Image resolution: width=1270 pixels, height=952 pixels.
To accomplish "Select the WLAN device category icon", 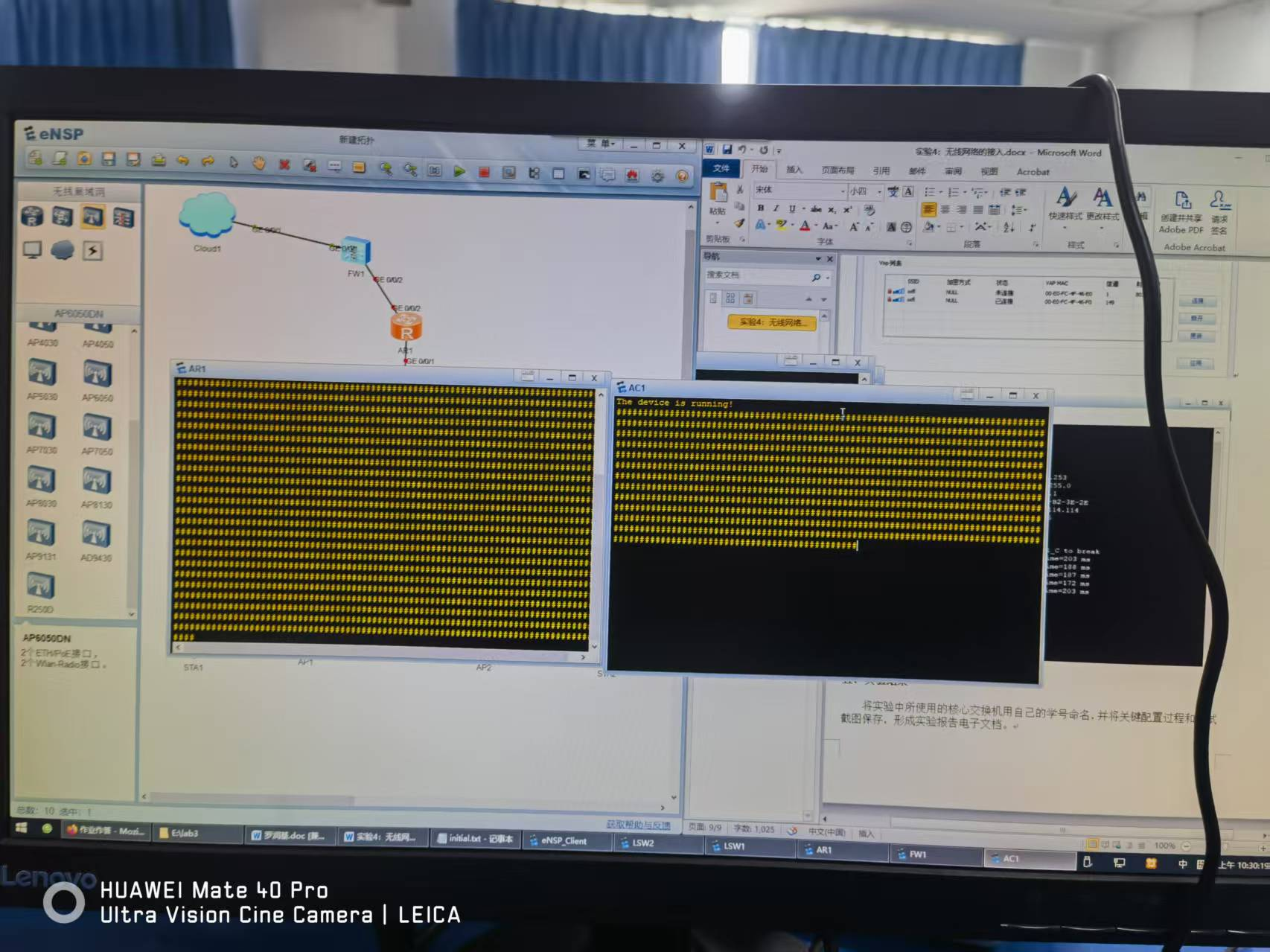I will 92,217.
